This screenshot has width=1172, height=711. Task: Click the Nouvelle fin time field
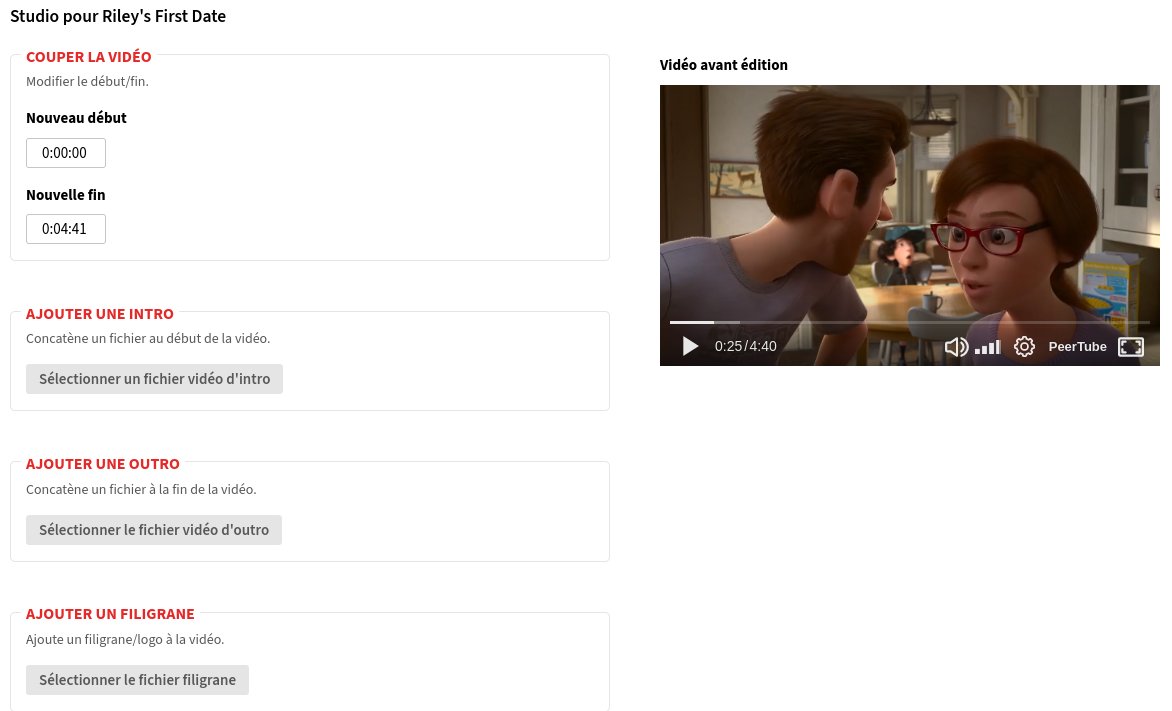pyautogui.click(x=66, y=229)
